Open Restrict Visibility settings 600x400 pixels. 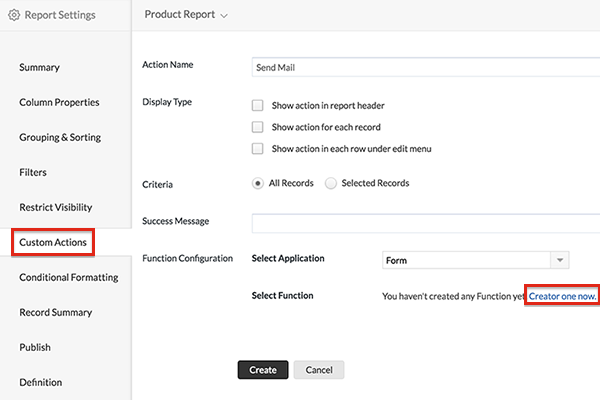coord(56,208)
